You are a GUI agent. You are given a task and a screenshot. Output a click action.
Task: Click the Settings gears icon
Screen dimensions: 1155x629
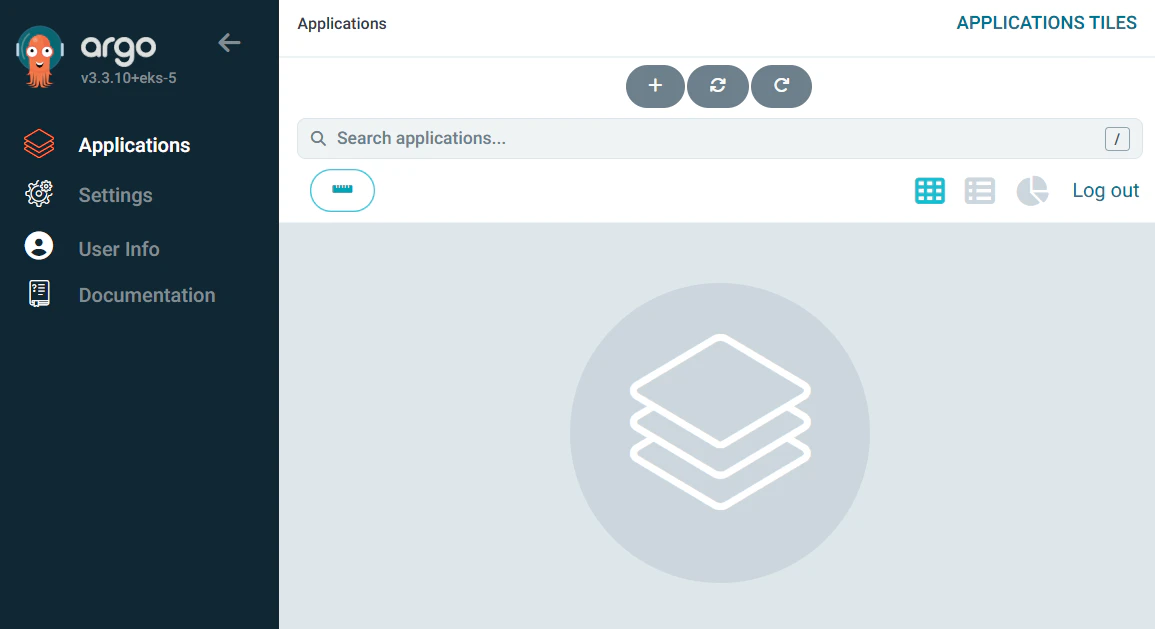point(39,194)
